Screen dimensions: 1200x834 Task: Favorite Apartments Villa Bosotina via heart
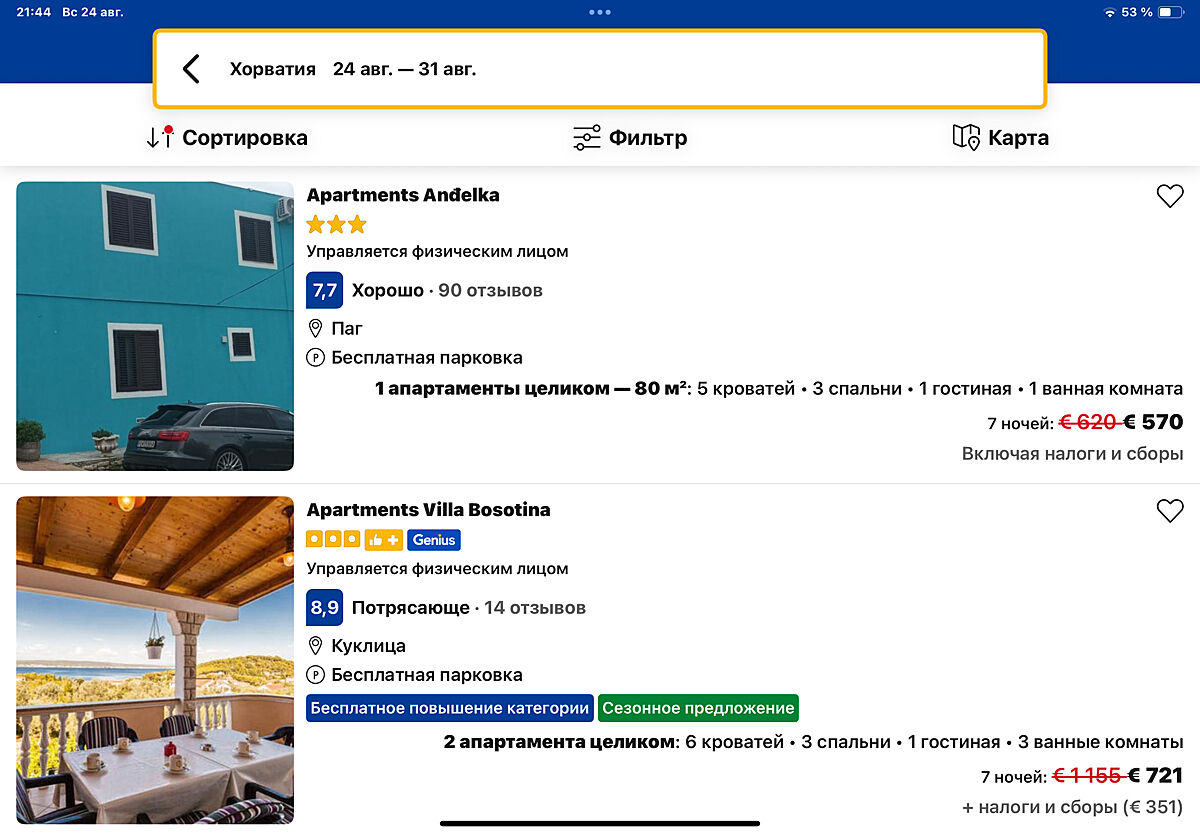coord(1169,511)
